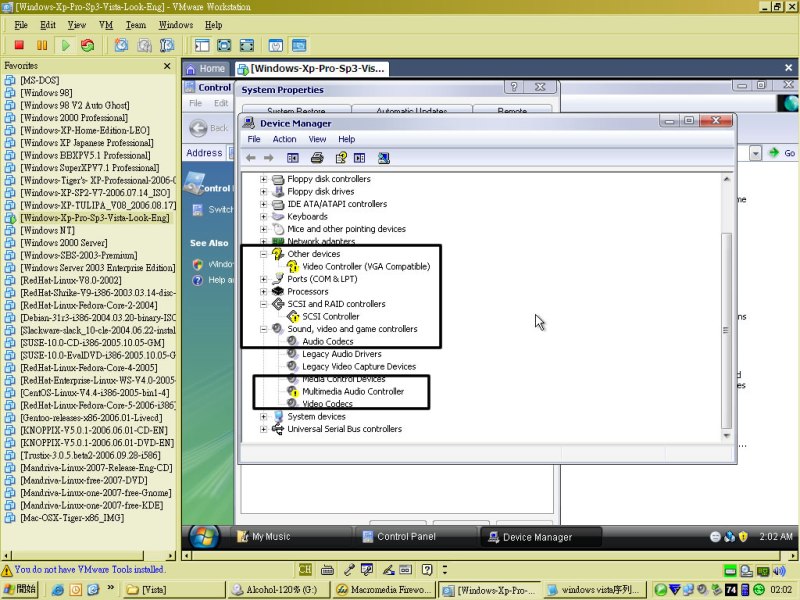Click the System Properties help question mark button
Image resolution: width=800 pixels, height=600 pixels.
tap(514, 87)
